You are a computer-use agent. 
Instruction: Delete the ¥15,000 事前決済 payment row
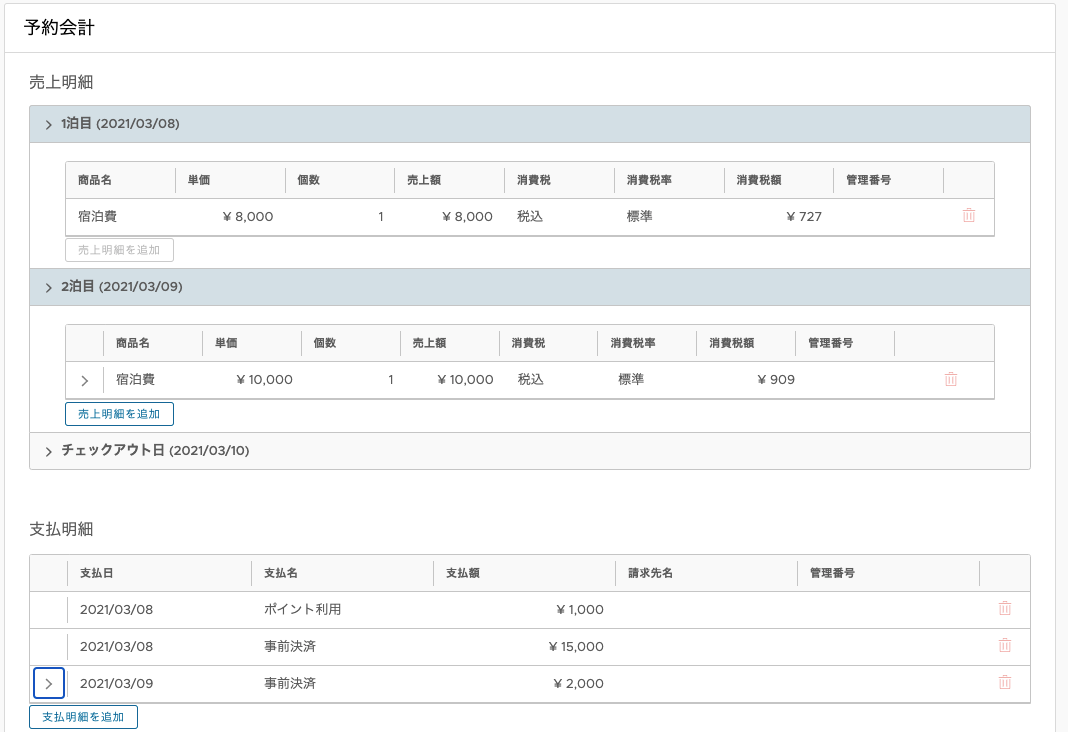1005,646
